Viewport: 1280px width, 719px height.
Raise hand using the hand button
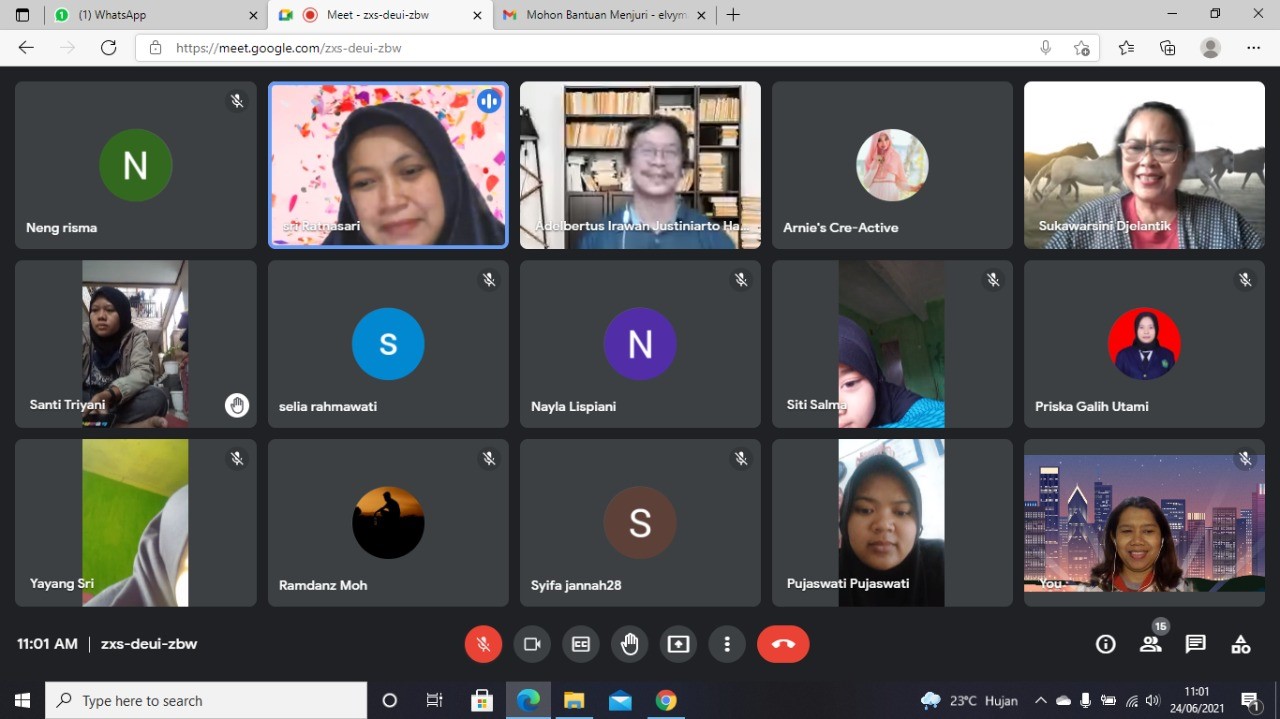pos(630,644)
